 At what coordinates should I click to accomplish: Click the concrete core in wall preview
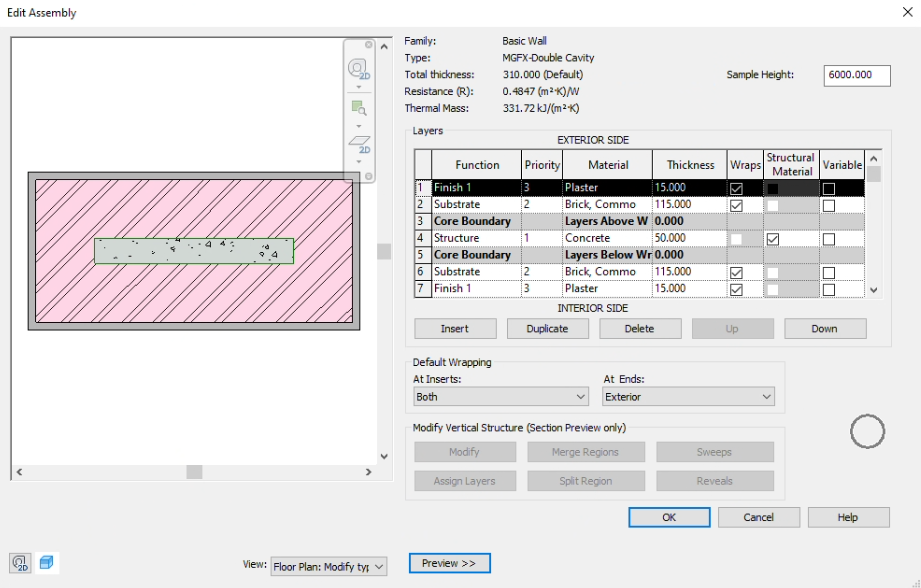(194, 251)
